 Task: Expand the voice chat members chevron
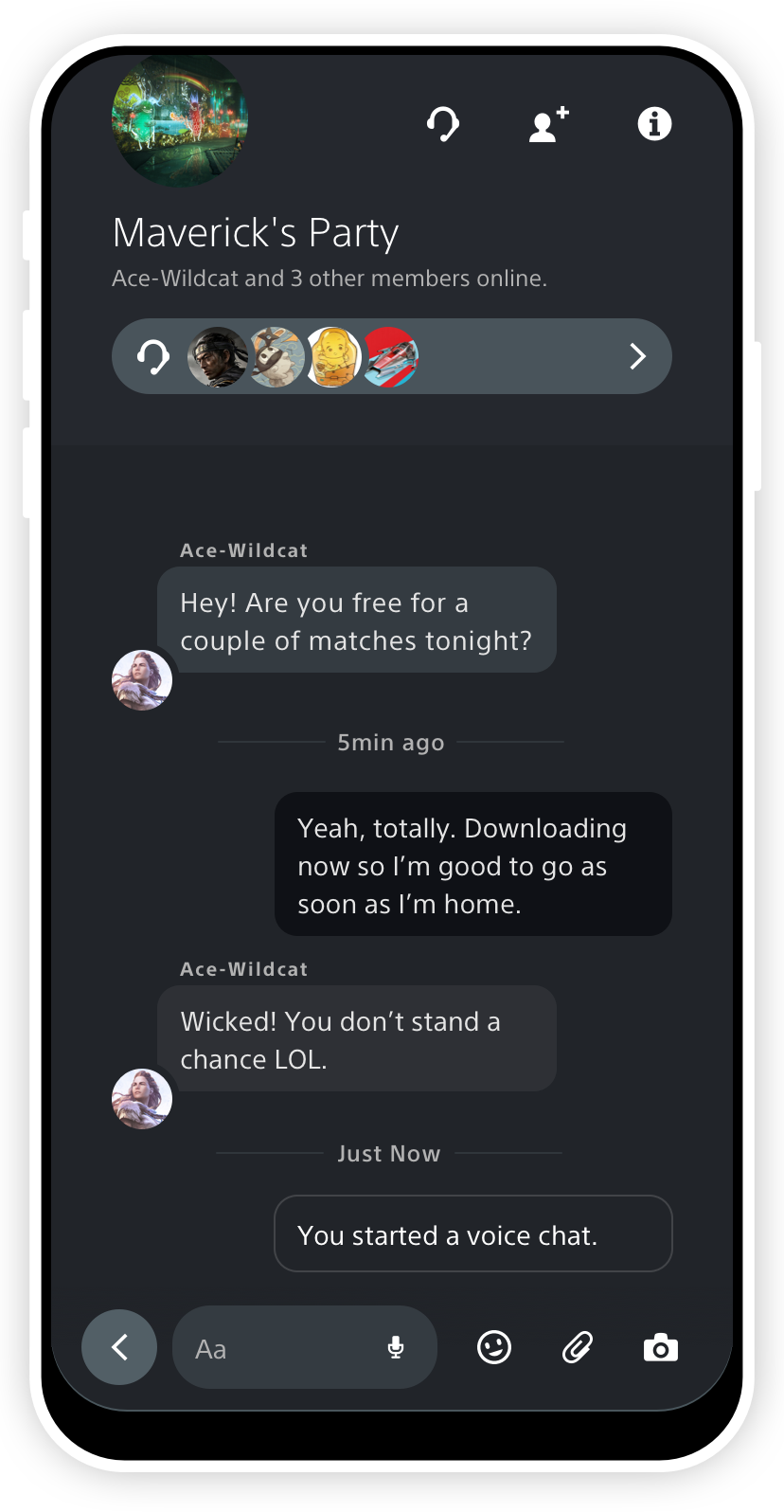[x=638, y=356]
